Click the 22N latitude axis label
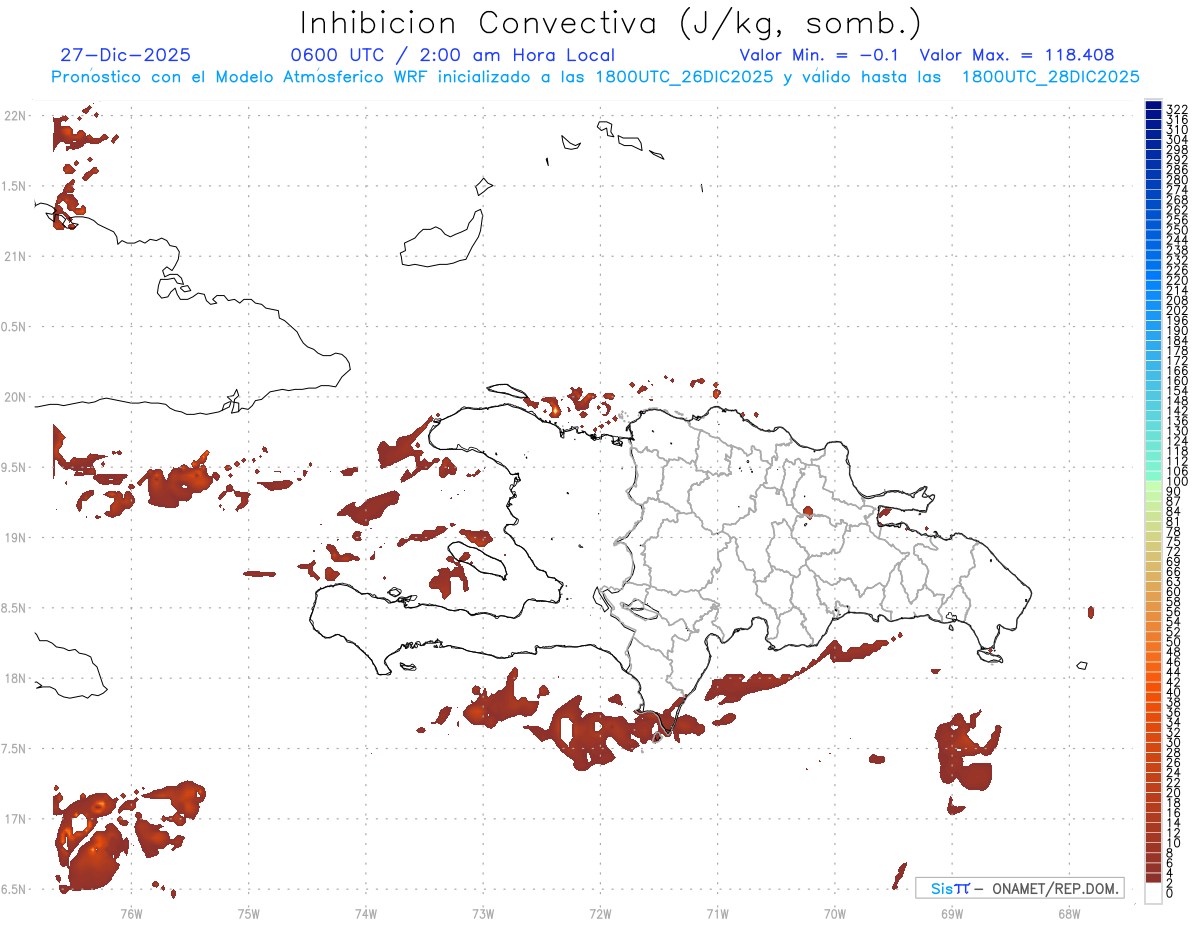Screen dimensions: 1200x927 (16, 116)
